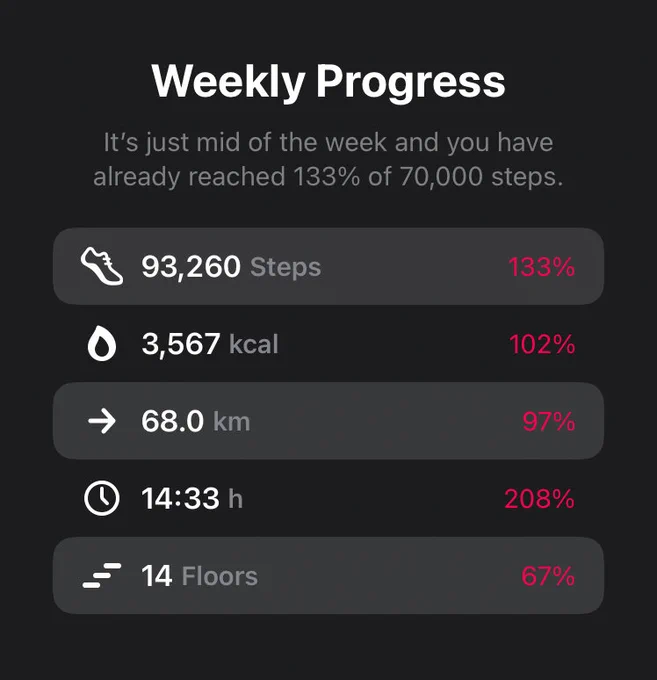Click the stairs floors icon
Viewport: 657px width, 680px height.
pyautogui.click(x=102, y=575)
